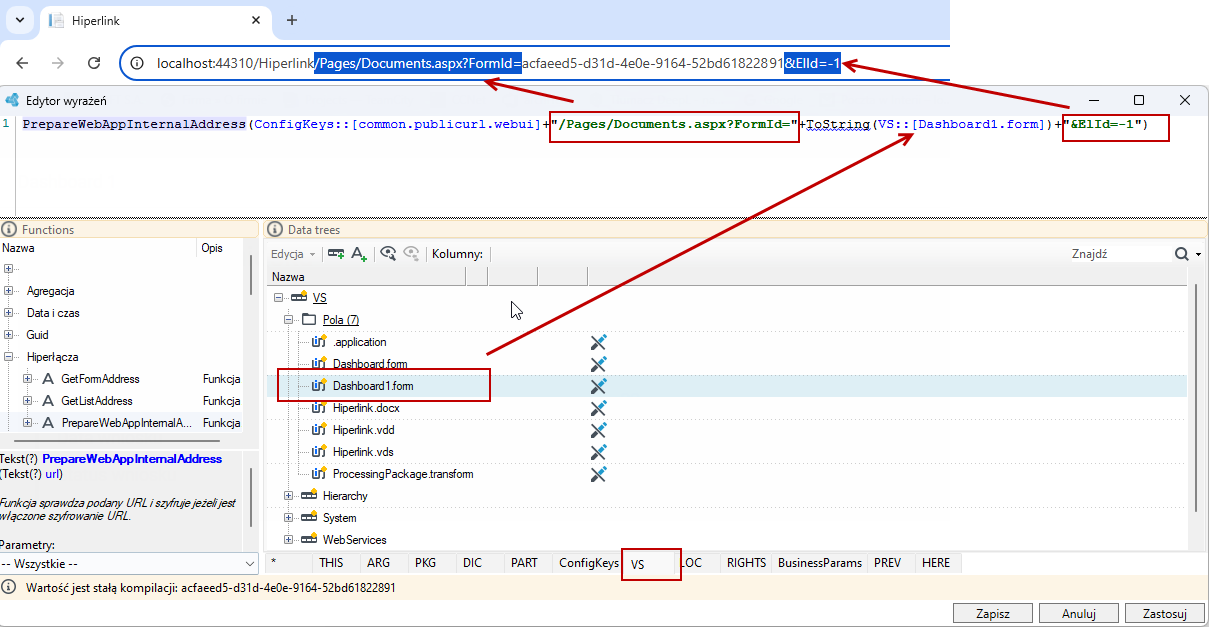Collapse the Hiperłącza function group
The image size is (1213, 633).
coord(9,357)
